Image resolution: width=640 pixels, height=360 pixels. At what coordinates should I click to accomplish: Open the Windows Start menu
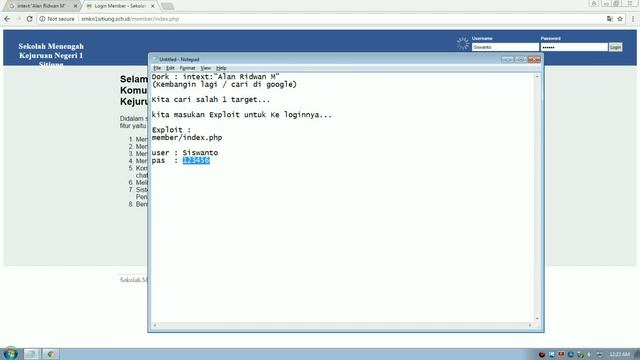pyautogui.click(x=10, y=353)
